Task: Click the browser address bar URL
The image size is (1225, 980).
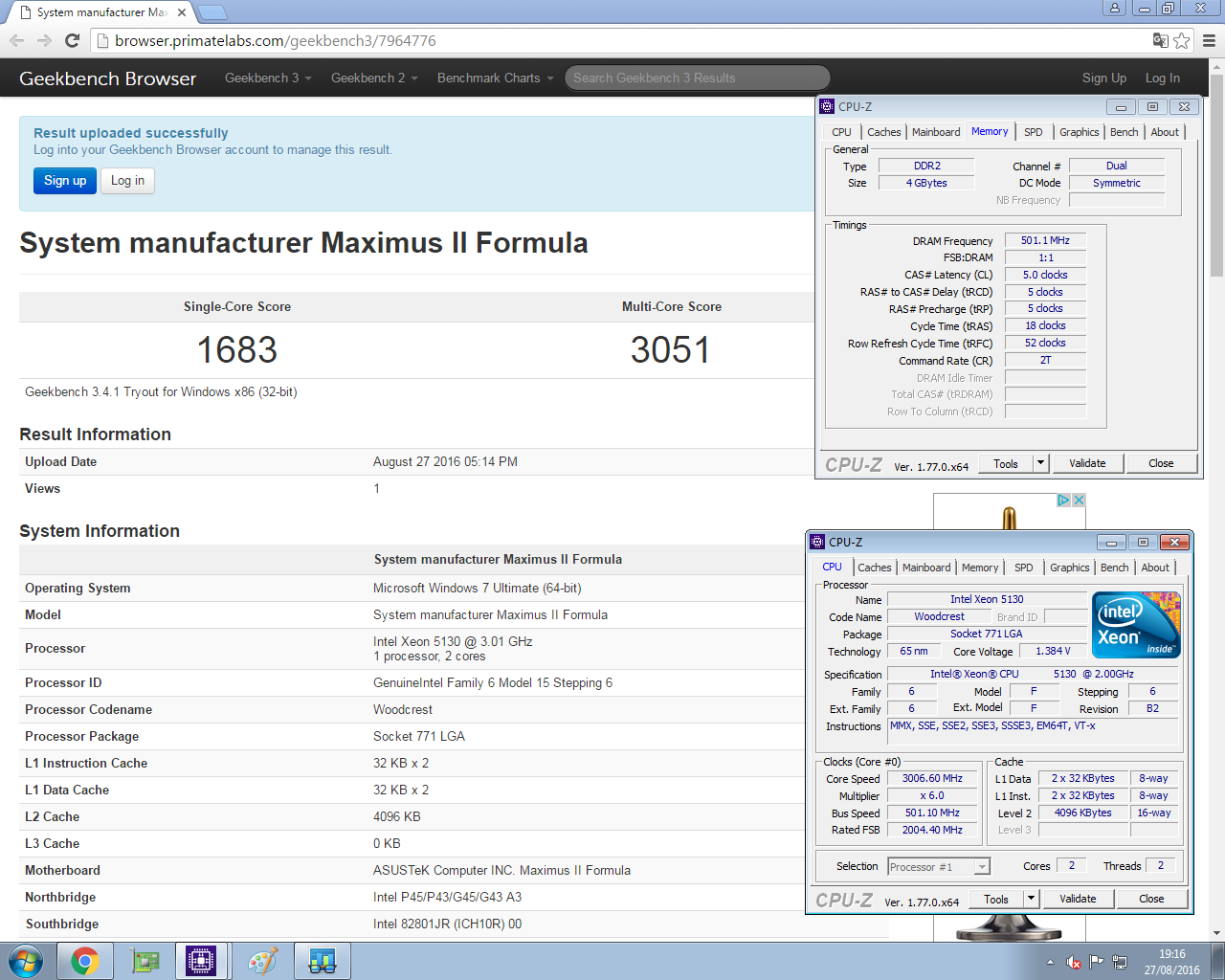Action: pos(276,40)
